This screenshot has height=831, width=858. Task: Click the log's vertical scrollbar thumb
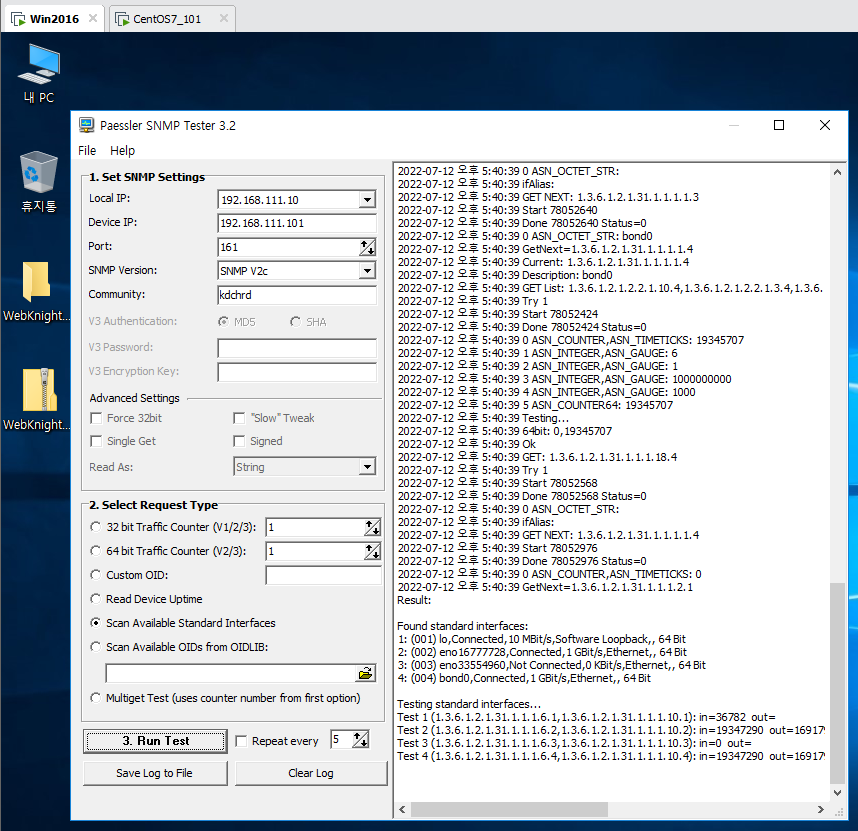837,684
